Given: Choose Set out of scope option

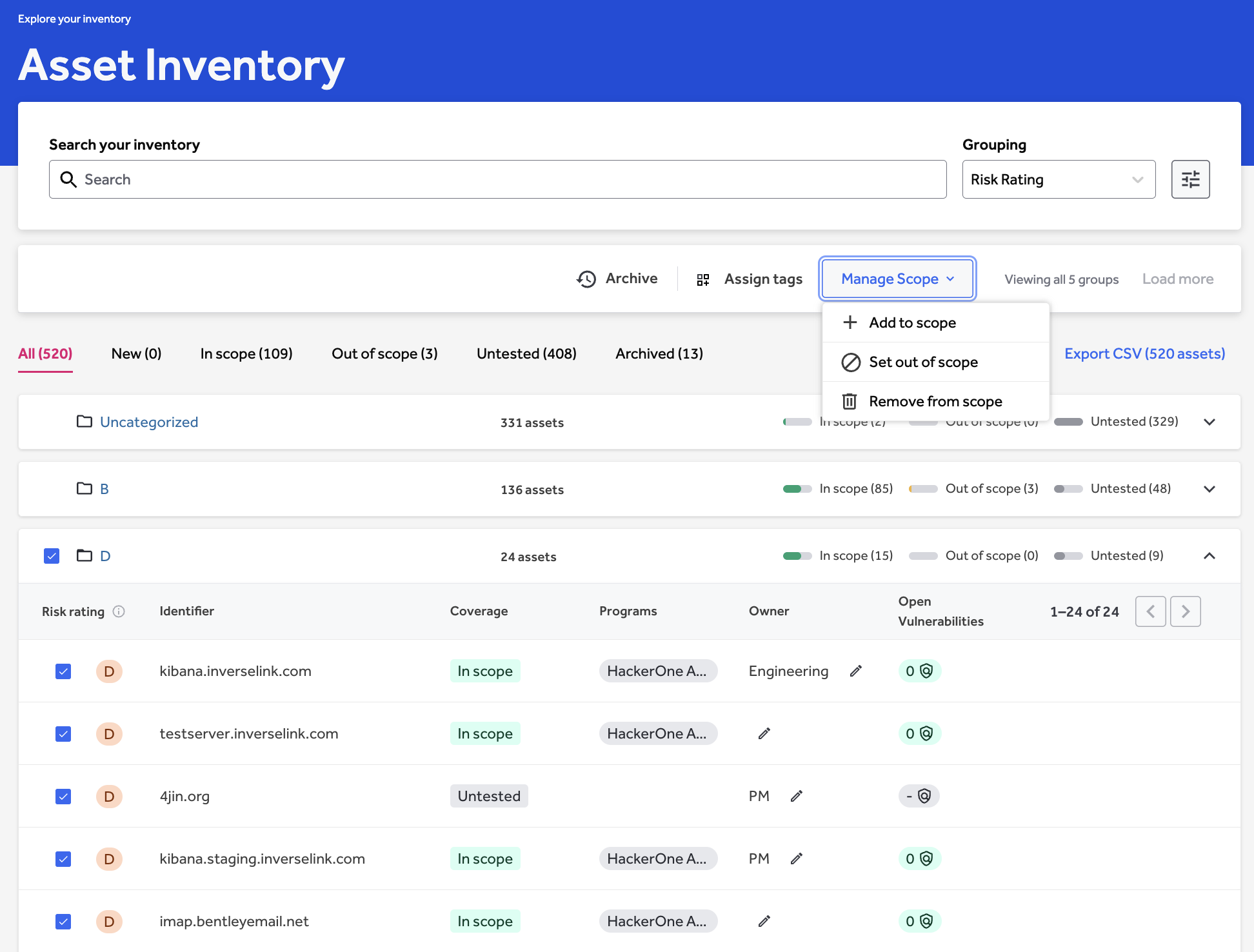Looking at the screenshot, I should 923,362.
